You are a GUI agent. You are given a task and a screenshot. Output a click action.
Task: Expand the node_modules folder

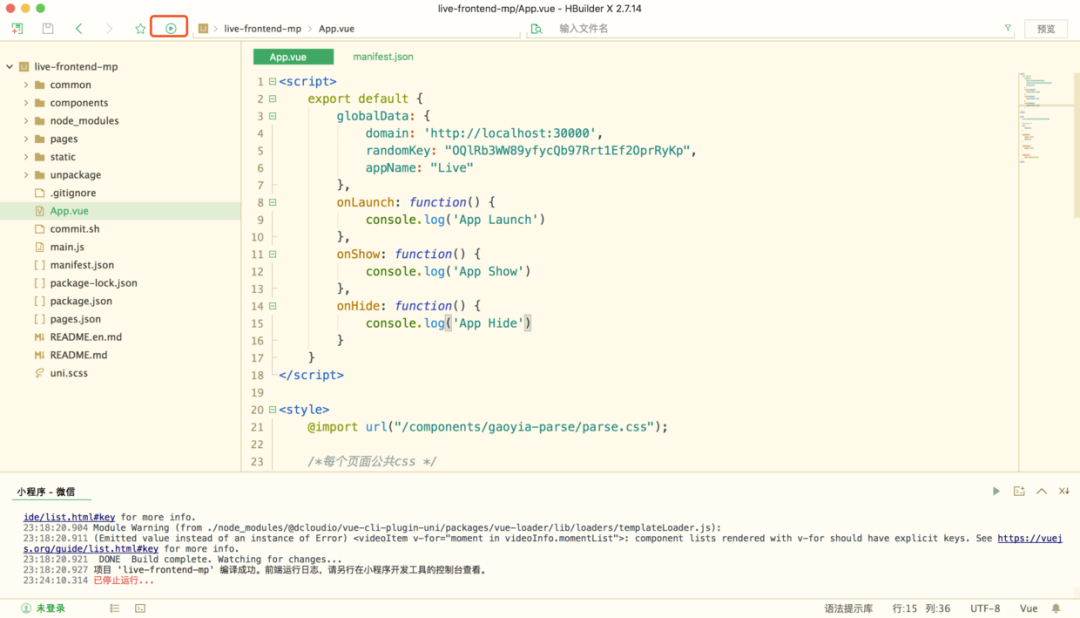(26, 121)
